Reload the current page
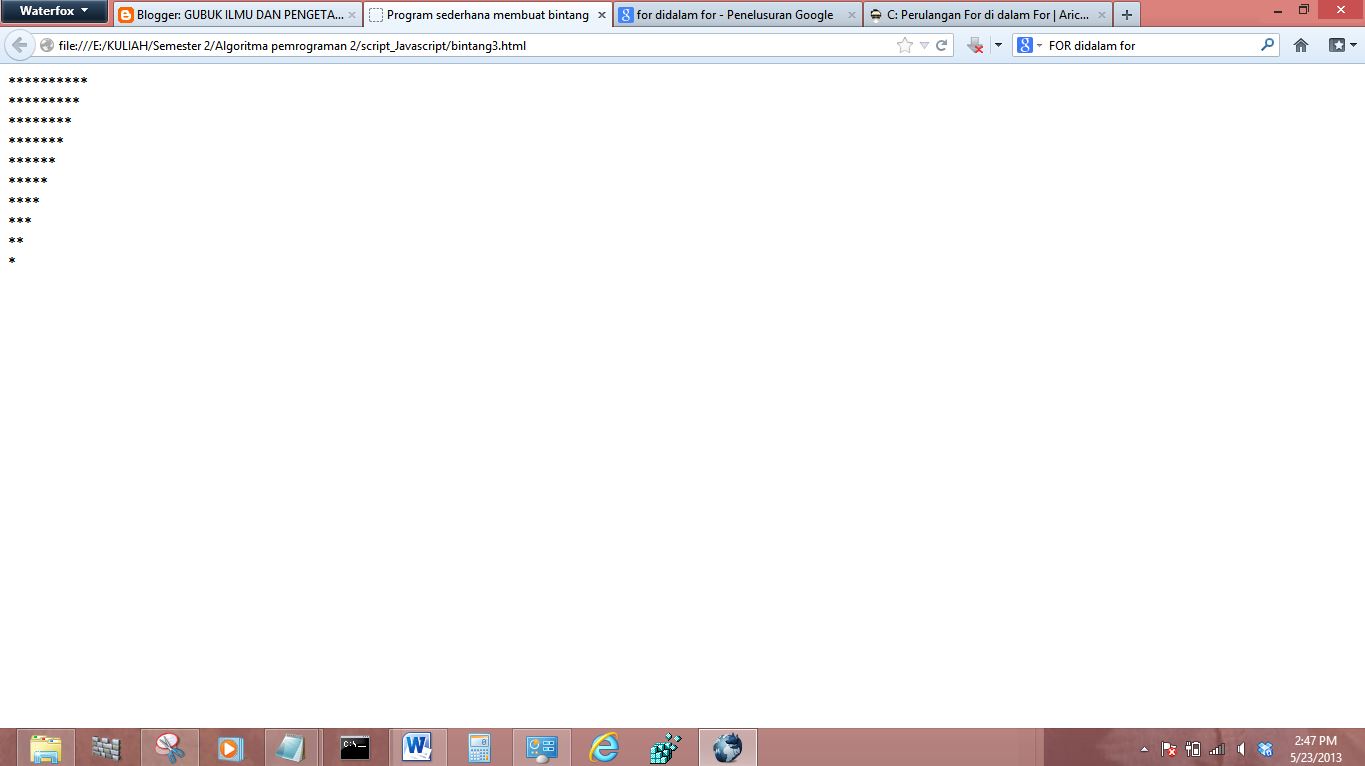This screenshot has width=1365, height=766. pyautogui.click(x=941, y=45)
